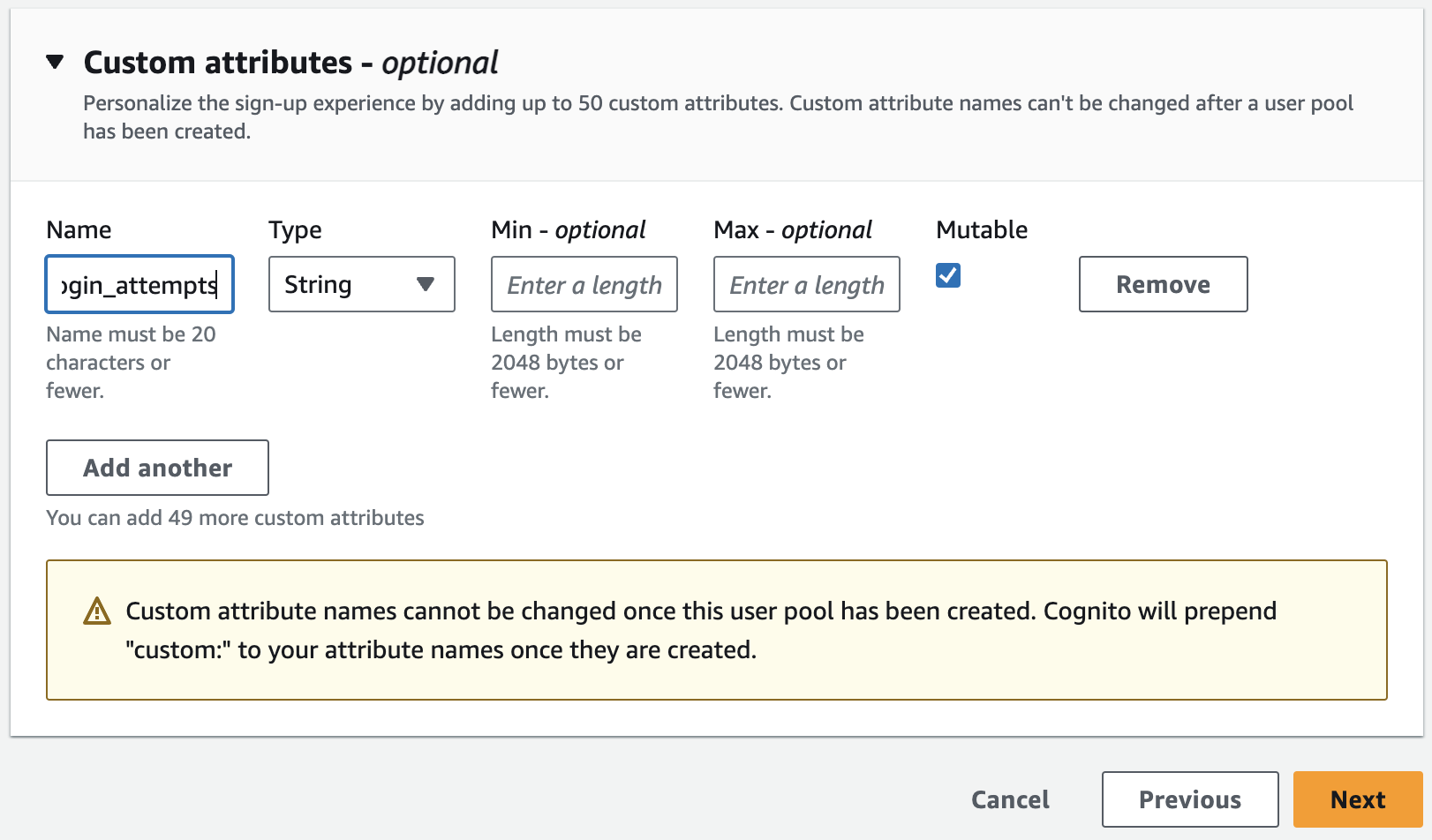The width and height of the screenshot is (1432, 840).
Task: Click the Min length input field
Action: tap(584, 284)
